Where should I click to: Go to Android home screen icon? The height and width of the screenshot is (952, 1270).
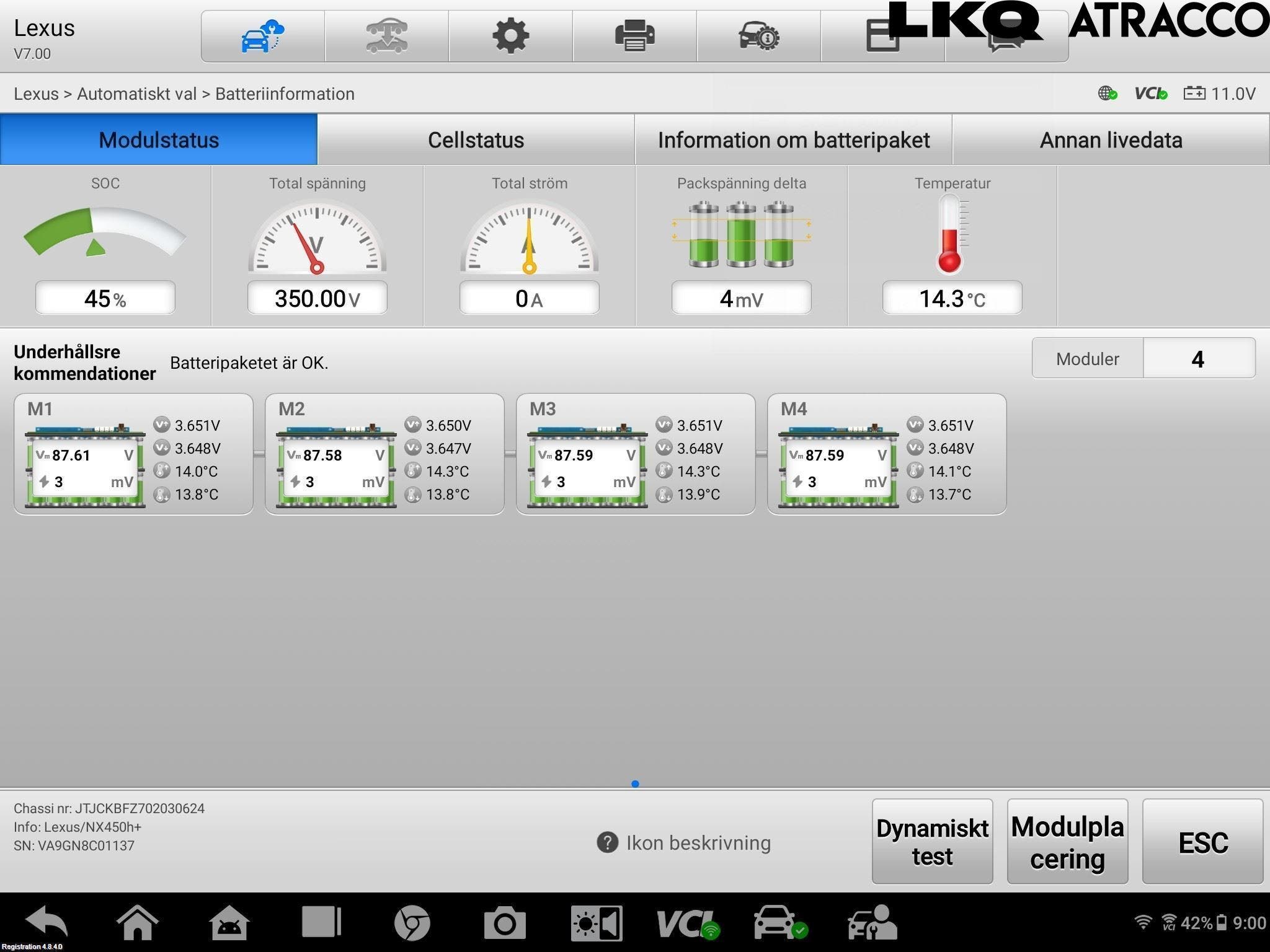pos(137,923)
